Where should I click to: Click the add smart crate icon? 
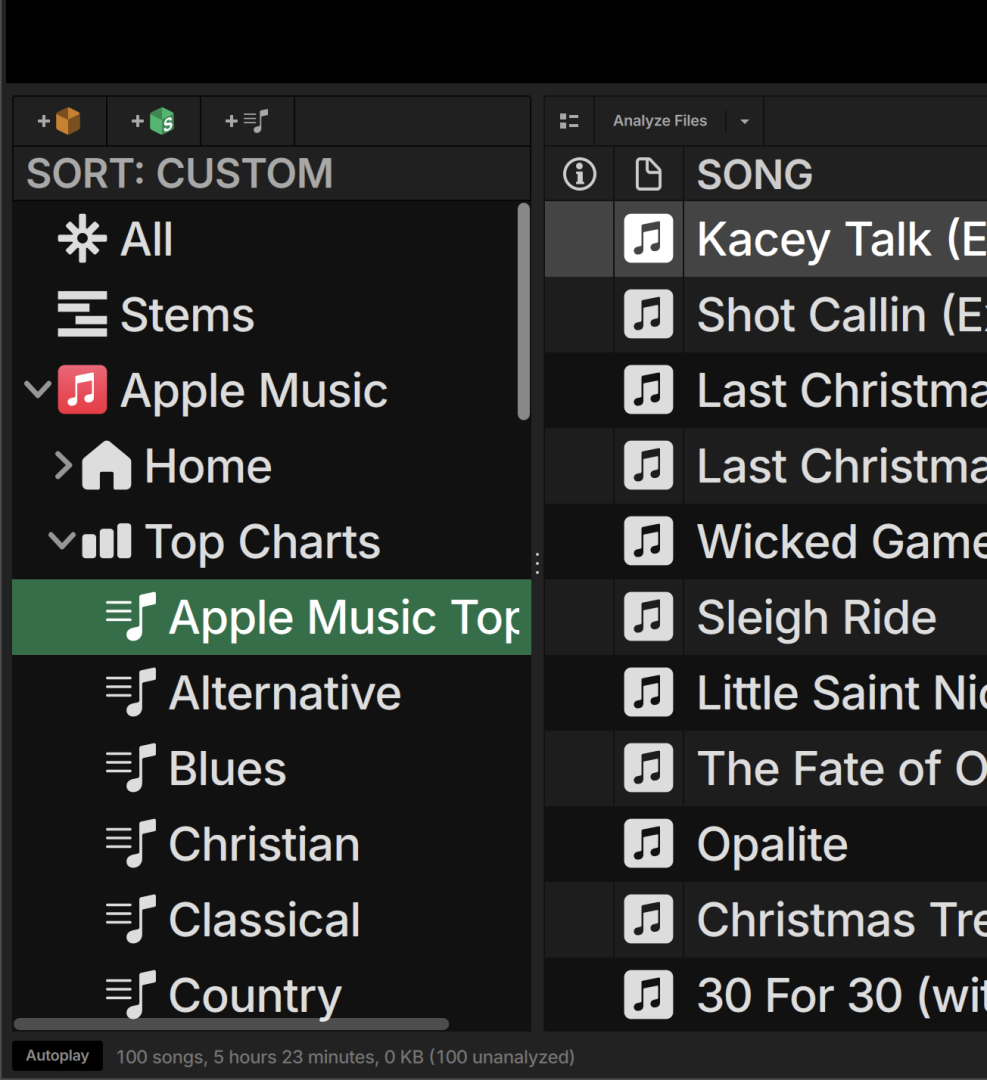click(153, 121)
